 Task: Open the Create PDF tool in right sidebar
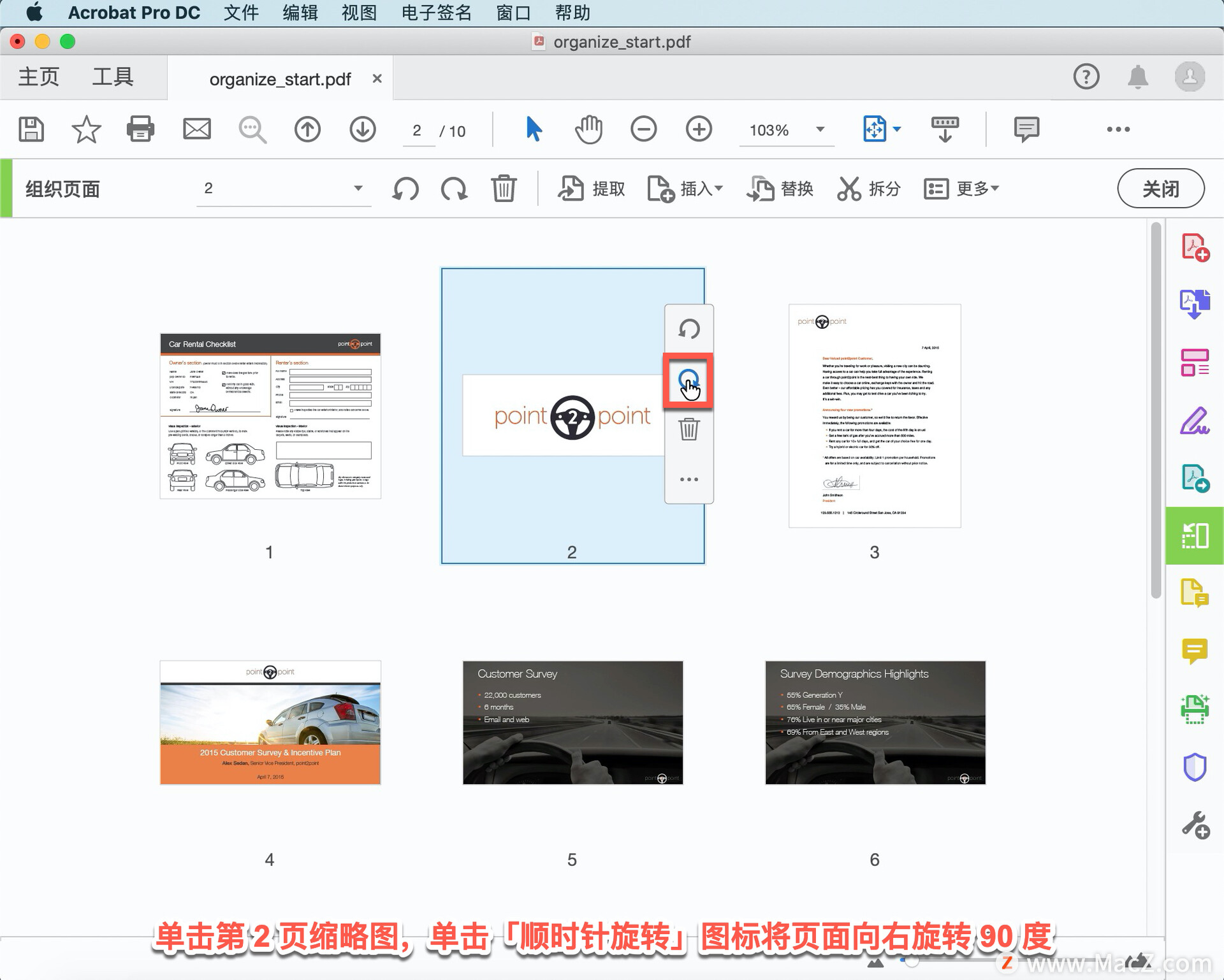click(1195, 247)
